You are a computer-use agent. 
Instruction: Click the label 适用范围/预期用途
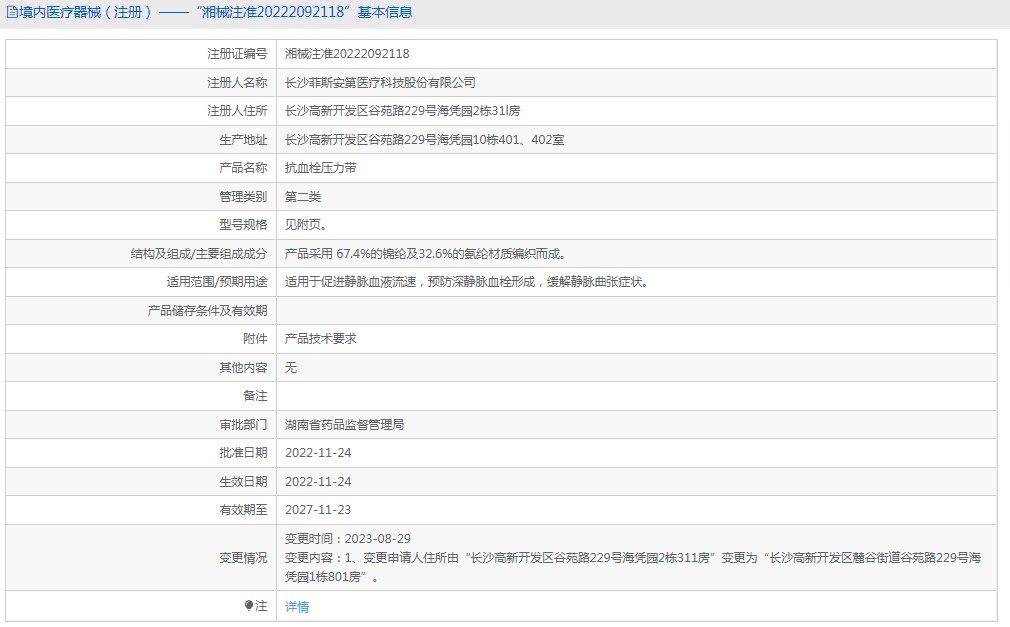pos(217,282)
